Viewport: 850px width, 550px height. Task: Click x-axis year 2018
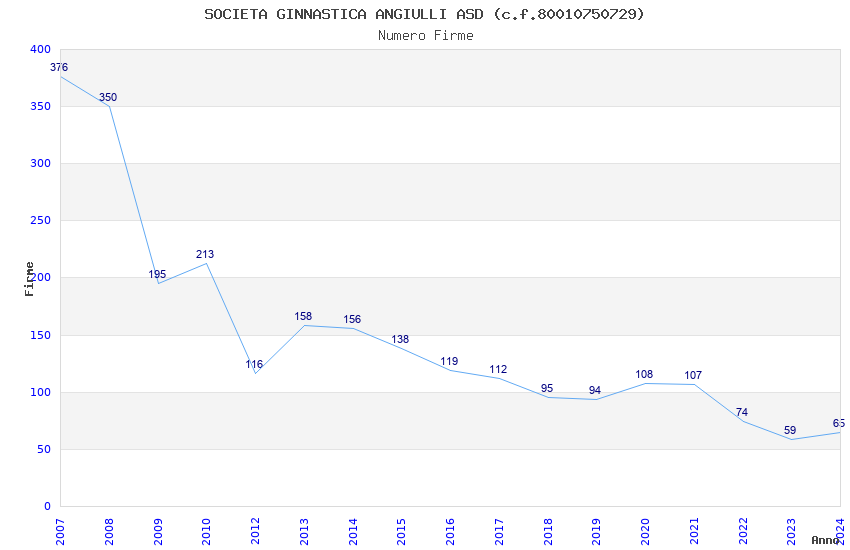click(x=548, y=532)
